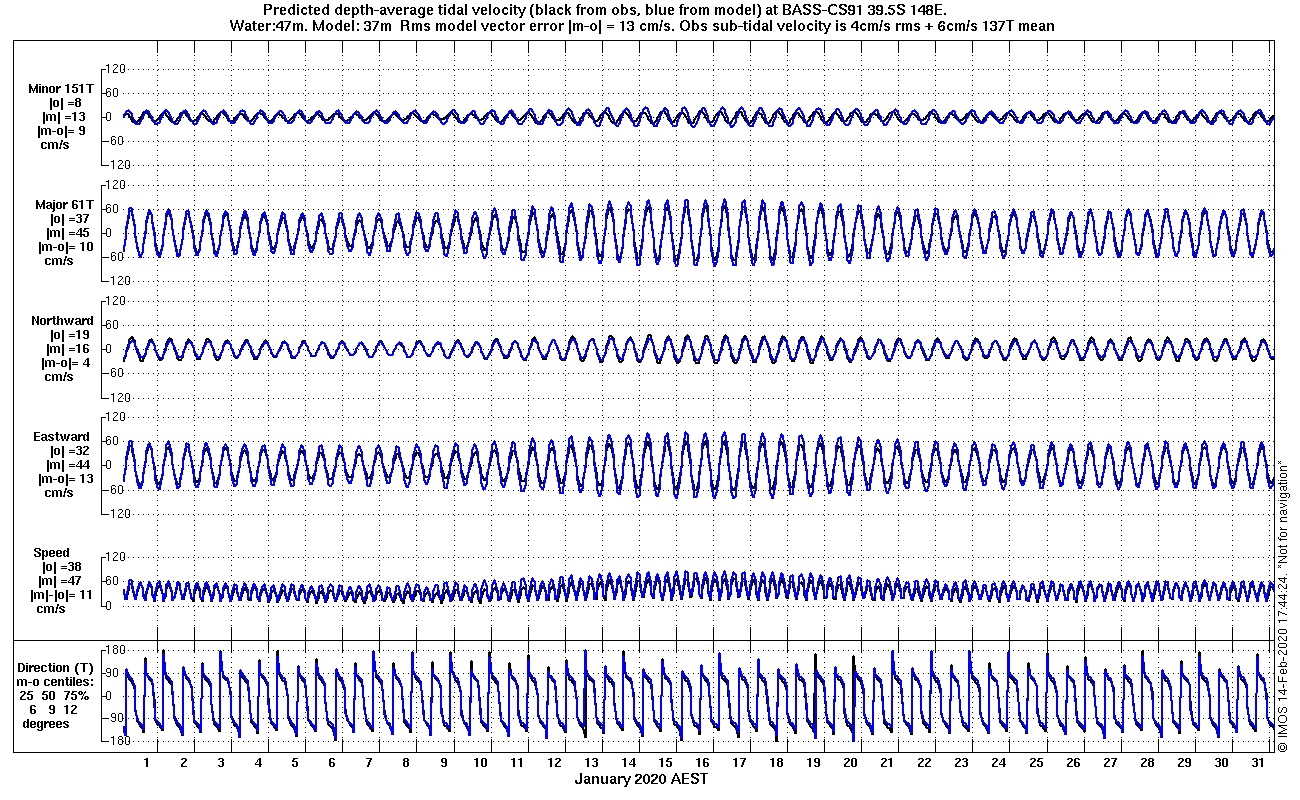Click day 31 tick label on date axis
1300x800 pixels.
point(1258,763)
